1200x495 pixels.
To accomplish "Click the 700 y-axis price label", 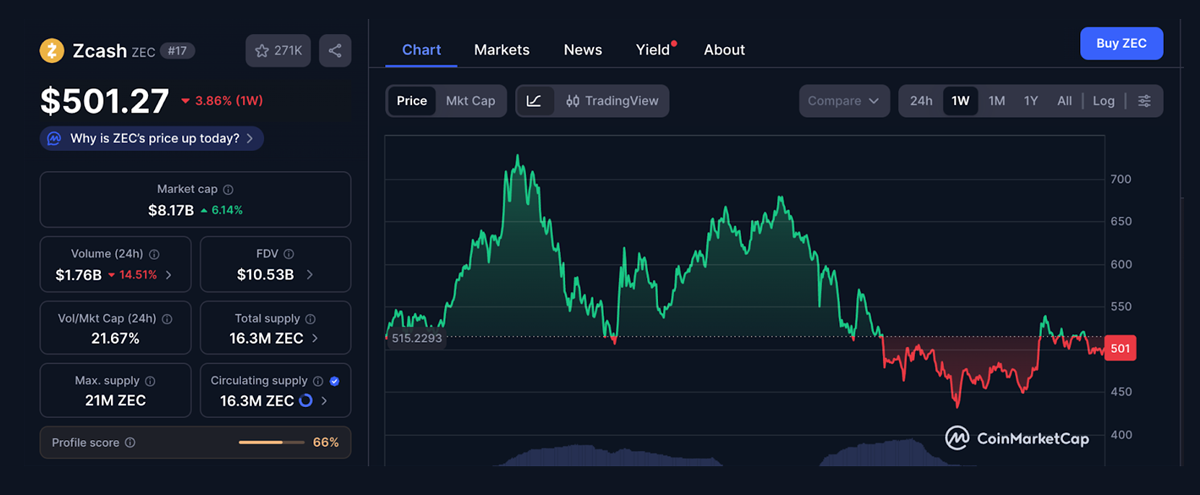I will click(1120, 179).
